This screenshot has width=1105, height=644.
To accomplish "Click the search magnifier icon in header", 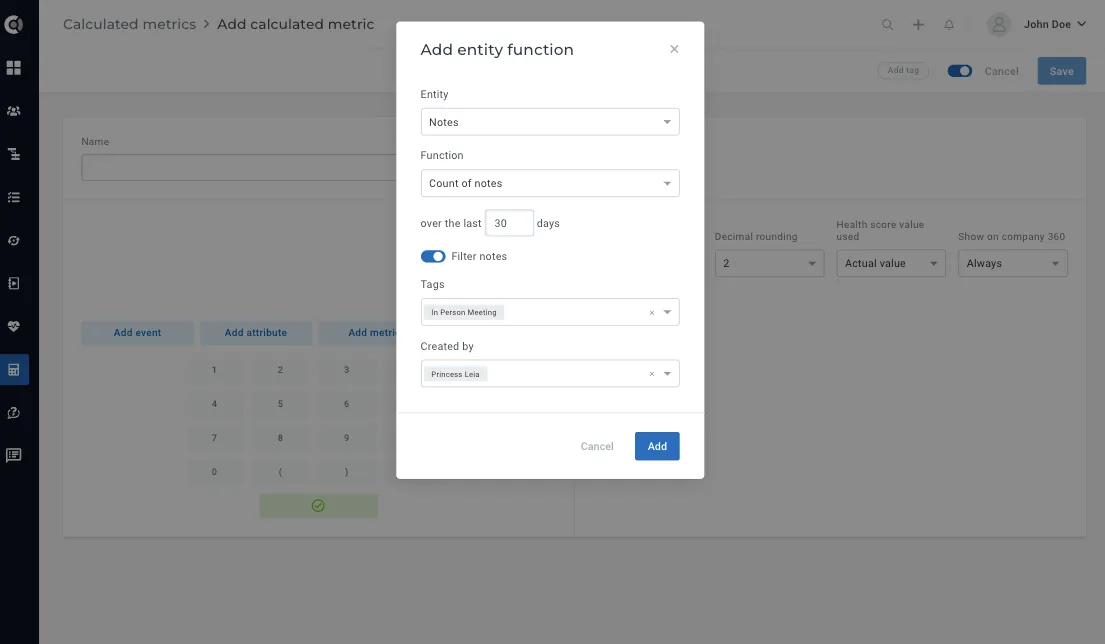I will [x=887, y=25].
